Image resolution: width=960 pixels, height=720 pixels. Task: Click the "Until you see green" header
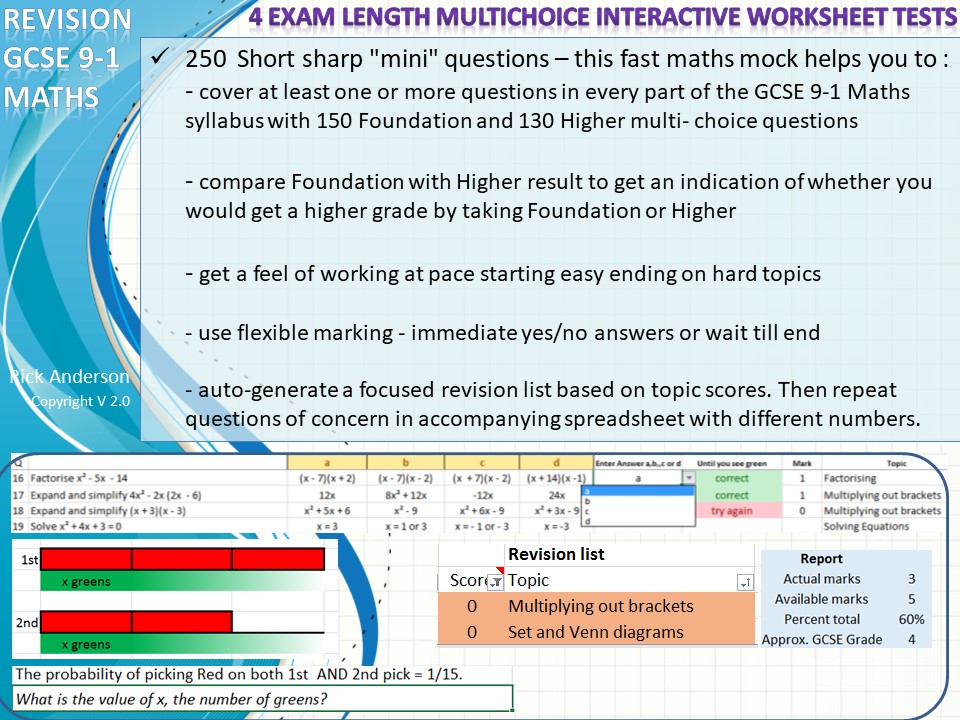732,463
